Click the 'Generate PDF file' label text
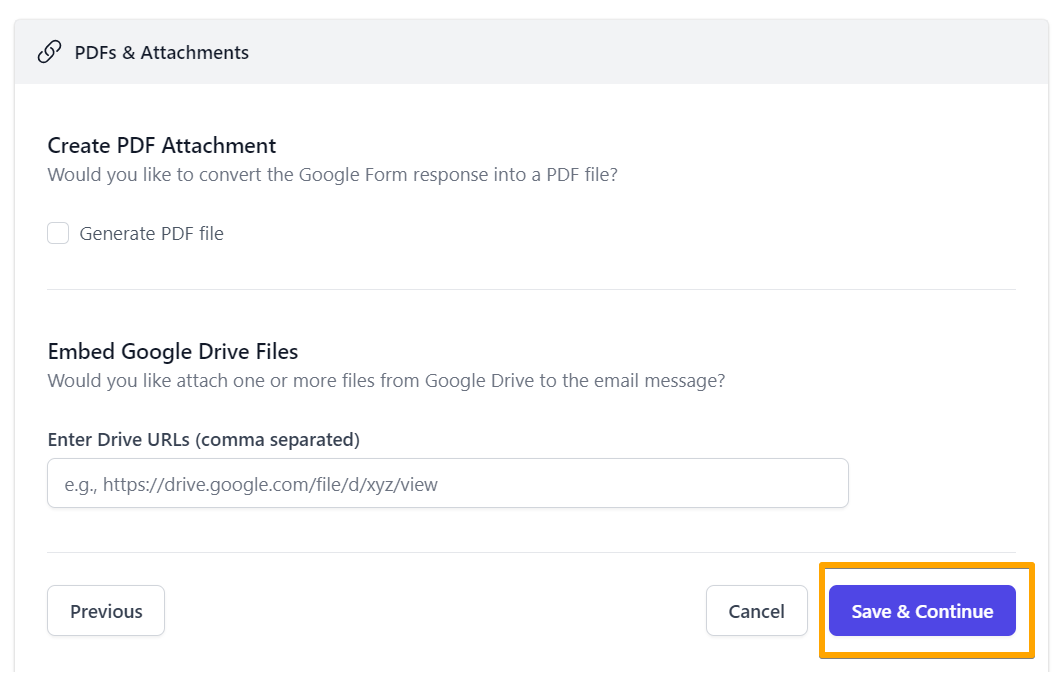This screenshot has height=673, width=1057. pos(151,234)
